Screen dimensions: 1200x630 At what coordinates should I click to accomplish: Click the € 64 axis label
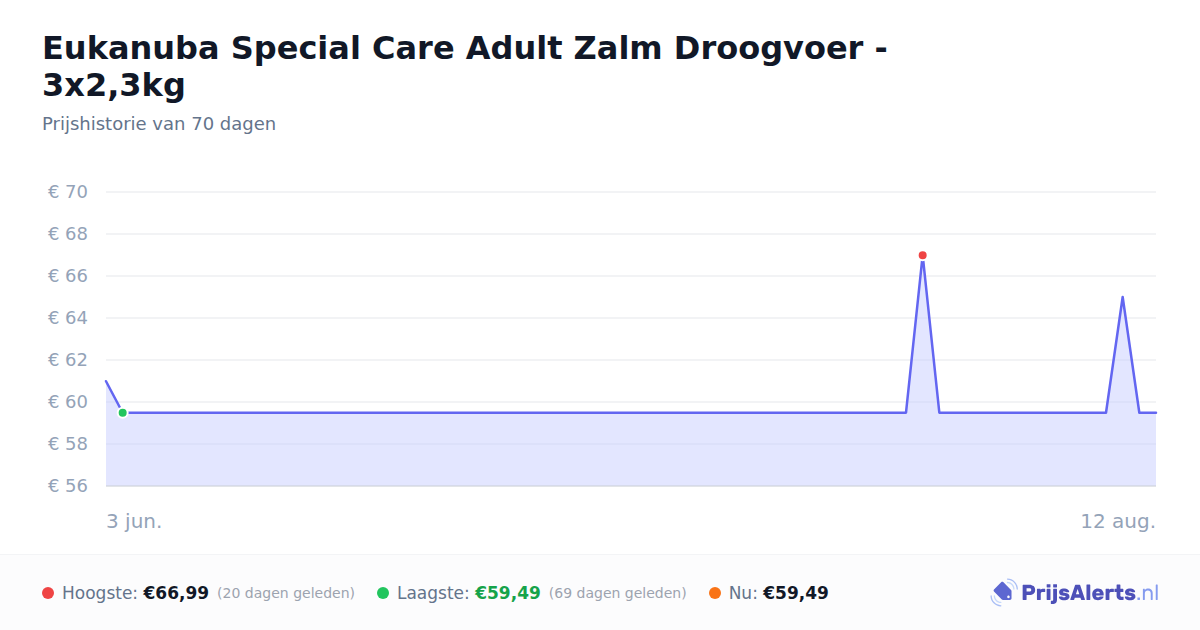pos(68,318)
